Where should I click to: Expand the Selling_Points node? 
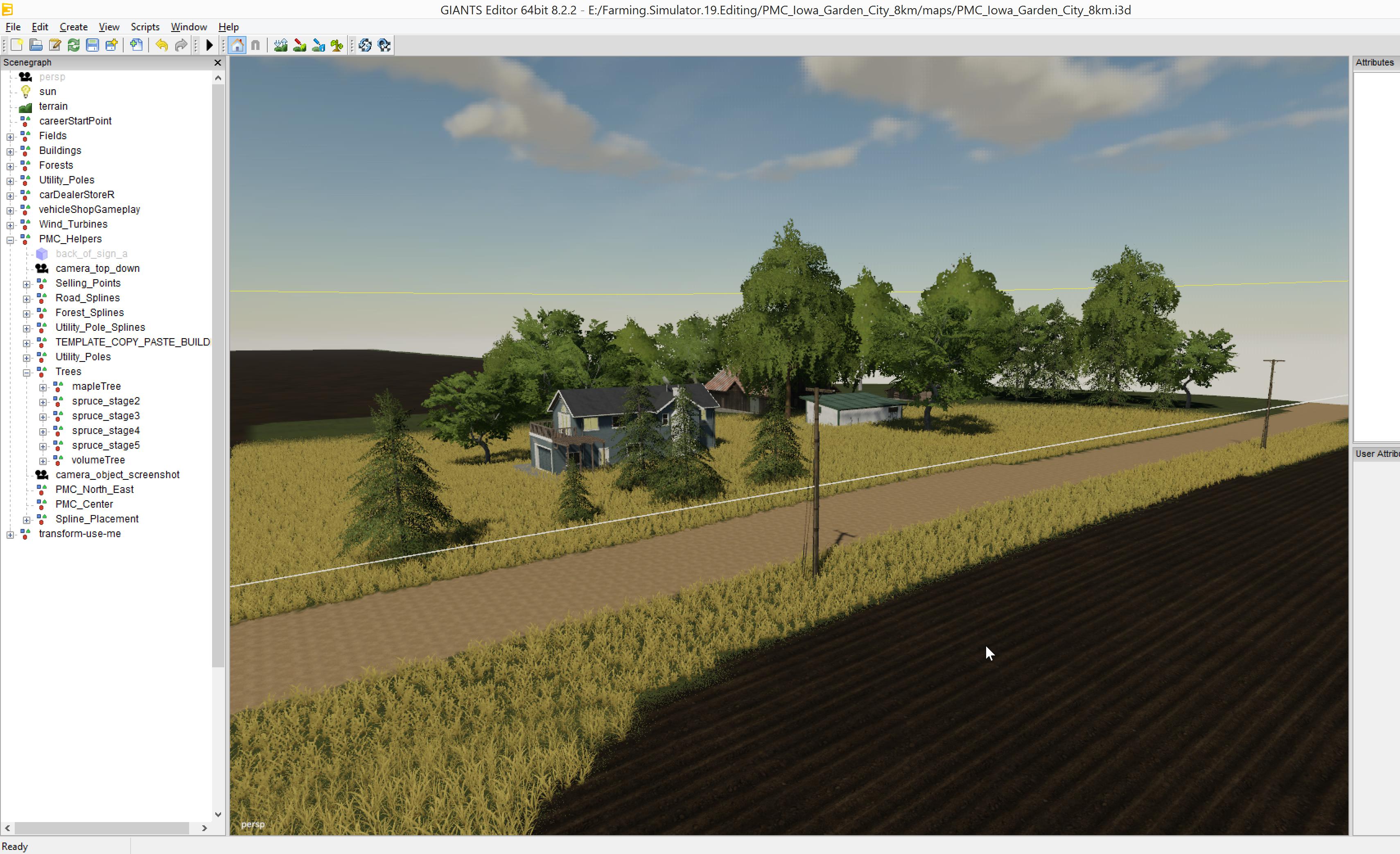pyautogui.click(x=27, y=284)
